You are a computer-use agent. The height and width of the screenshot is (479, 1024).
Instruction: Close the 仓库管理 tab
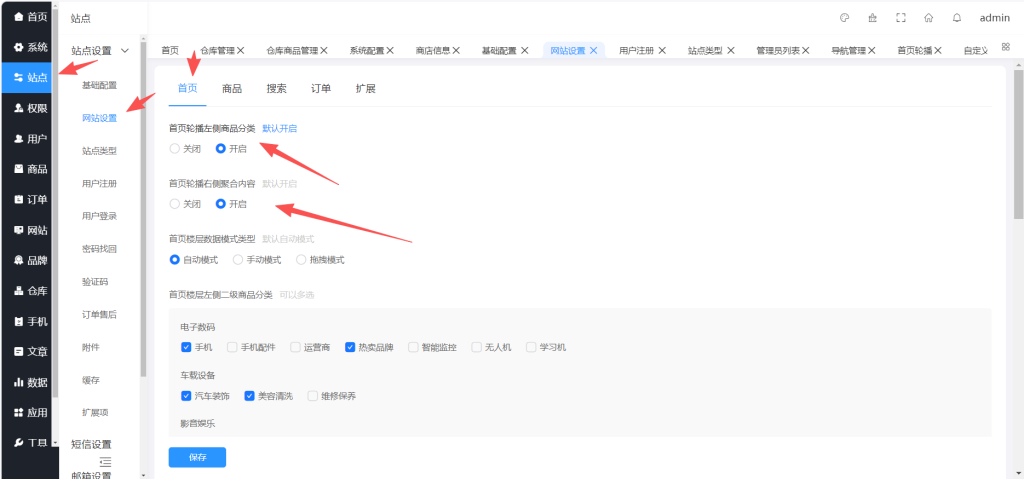[x=240, y=50]
